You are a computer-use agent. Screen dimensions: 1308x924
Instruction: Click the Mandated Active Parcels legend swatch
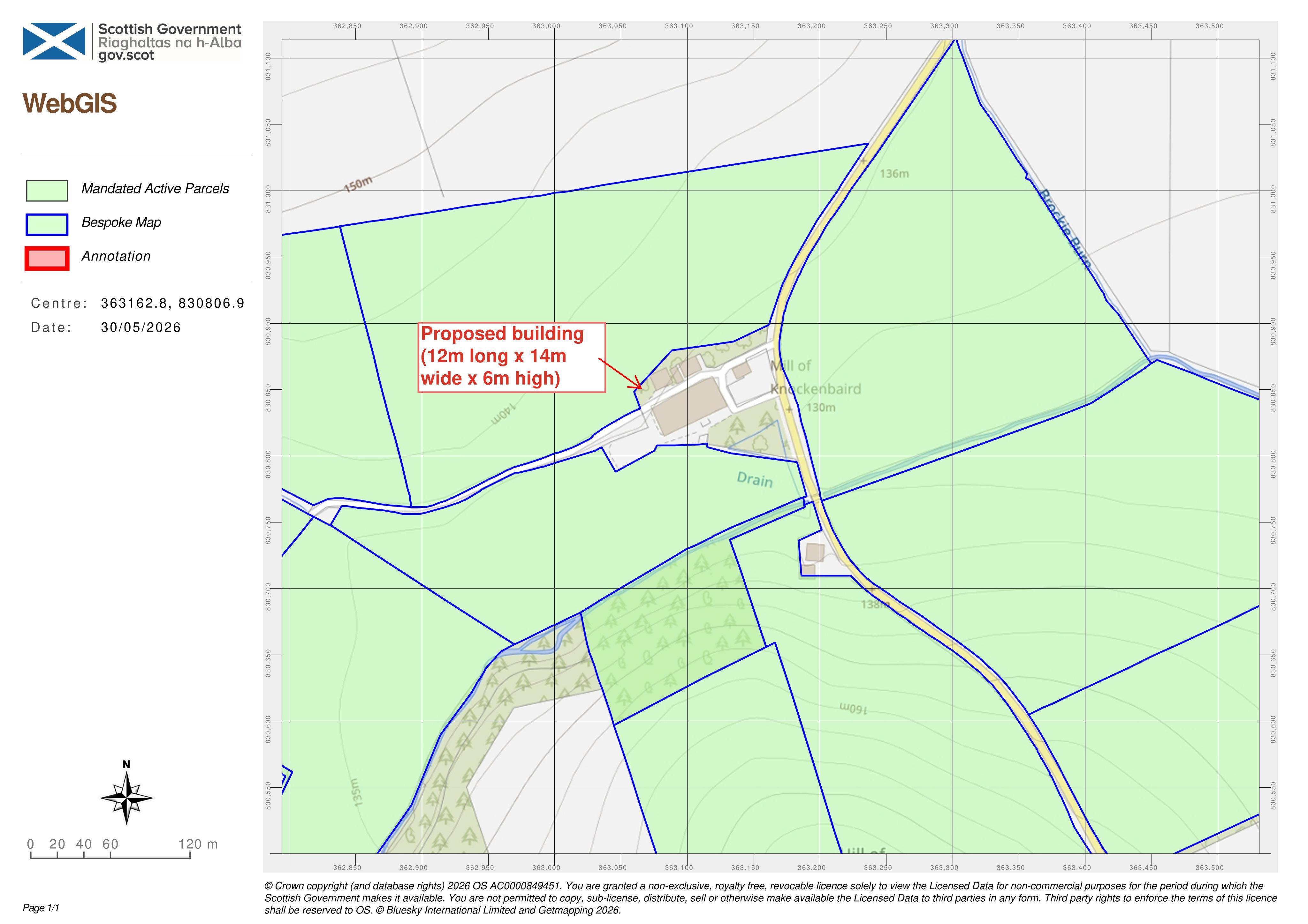(x=47, y=191)
